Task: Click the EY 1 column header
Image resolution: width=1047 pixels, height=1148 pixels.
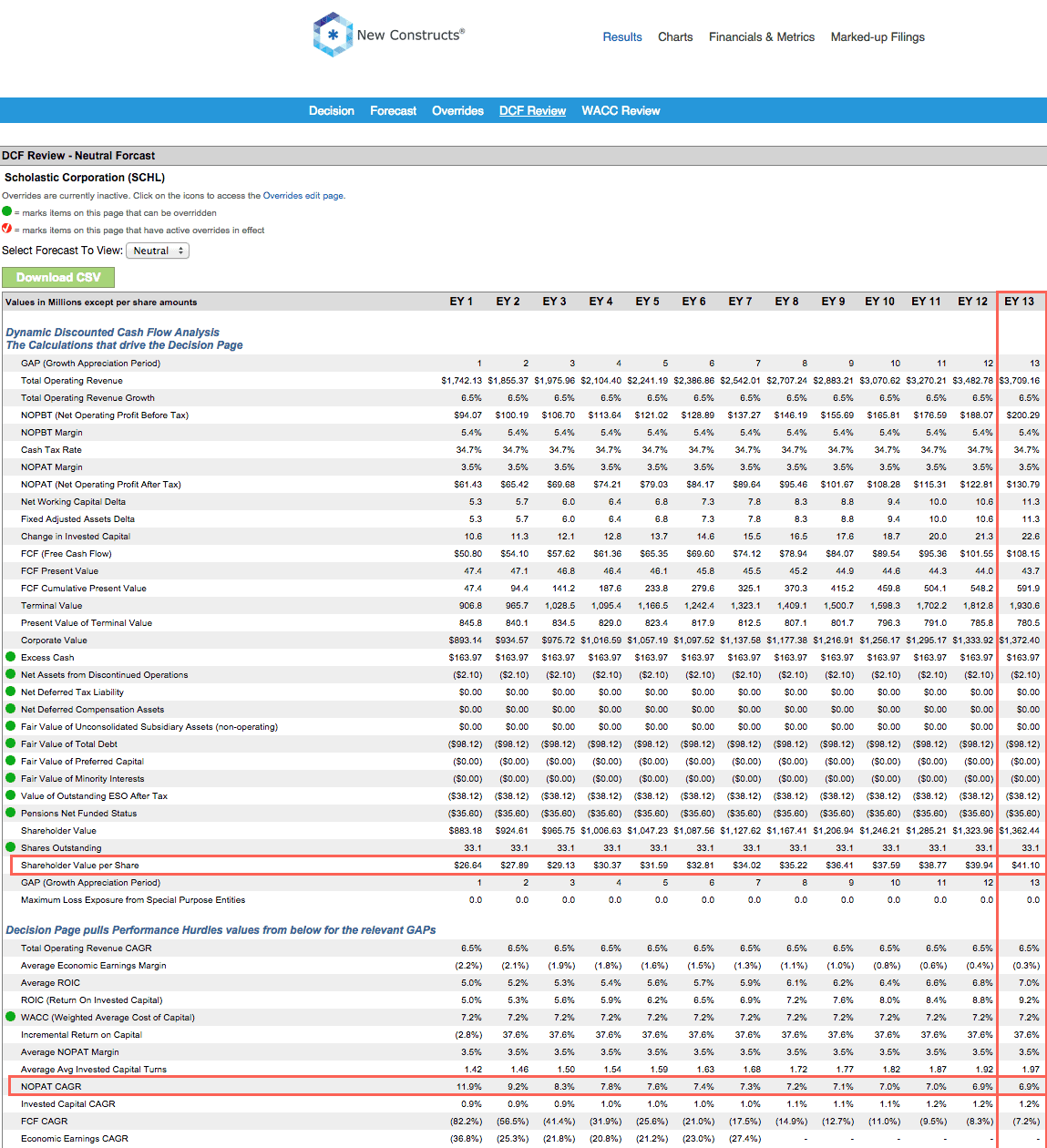Action: (x=461, y=301)
